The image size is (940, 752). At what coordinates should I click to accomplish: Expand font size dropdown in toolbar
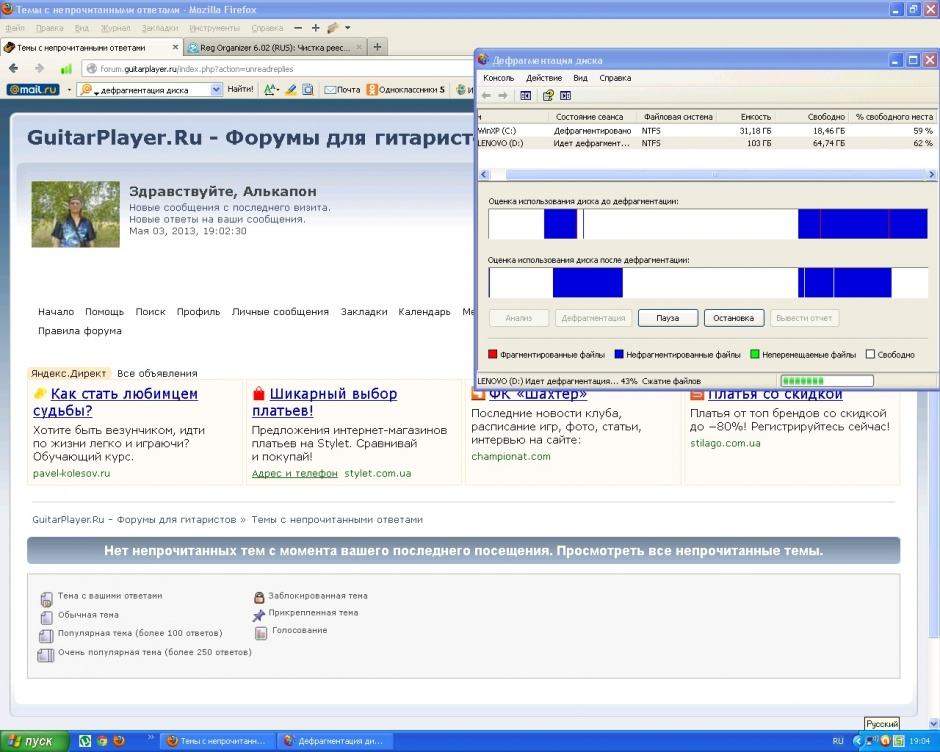[x=272, y=89]
